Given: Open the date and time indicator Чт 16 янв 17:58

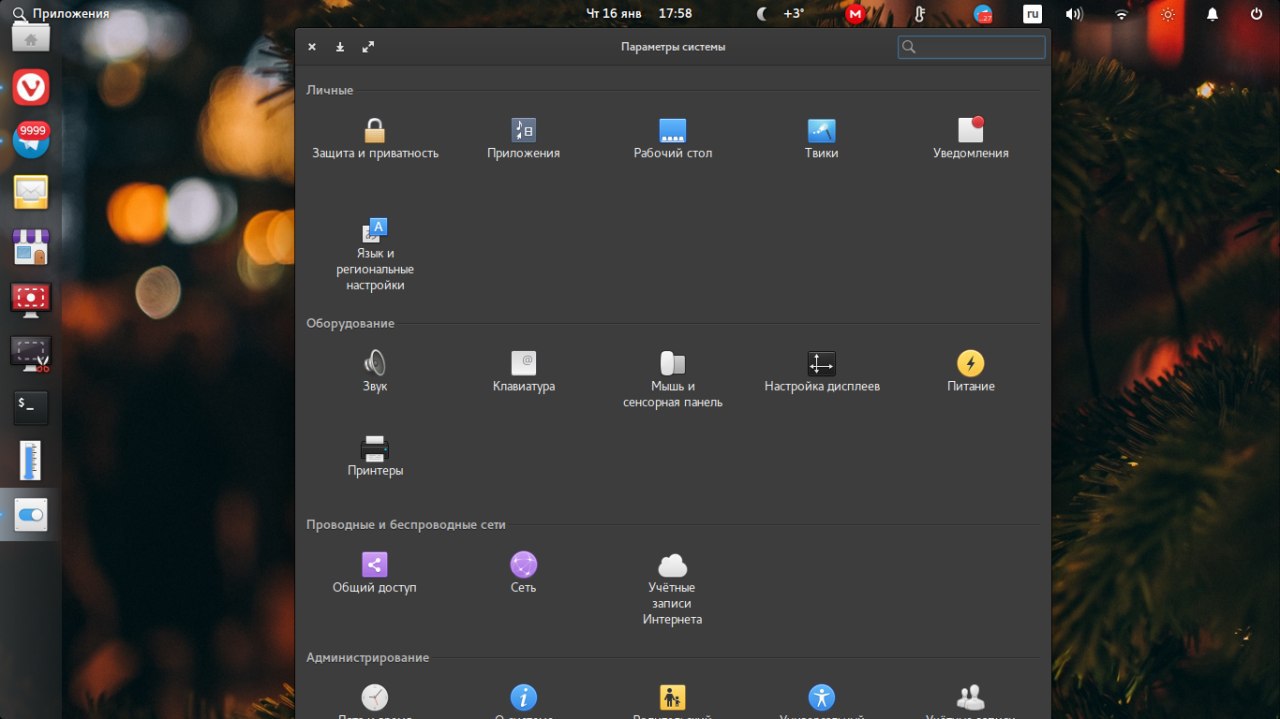Looking at the screenshot, I should click(x=639, y=14).
